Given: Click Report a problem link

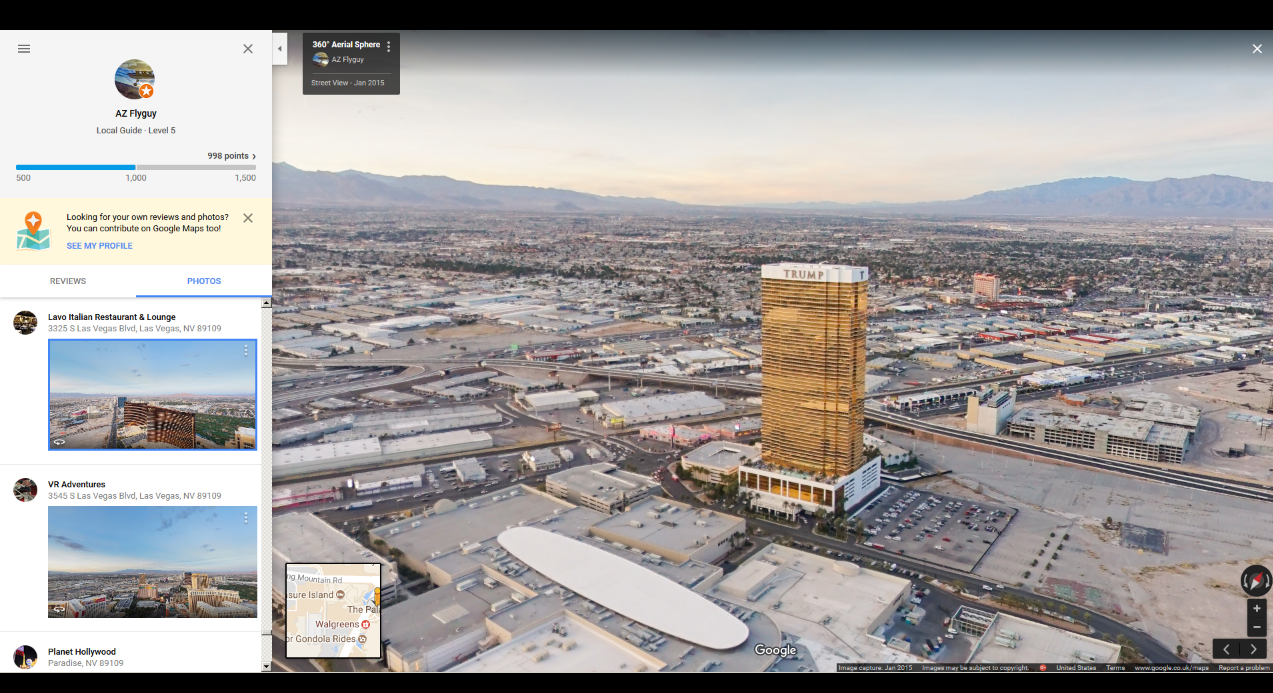Looking at the screenshot, I should pyautogui.click(x=1244, y=668).
